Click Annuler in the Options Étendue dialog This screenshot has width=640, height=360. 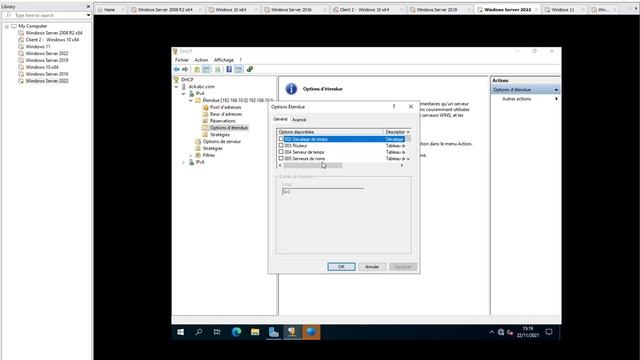coord(372,267)
